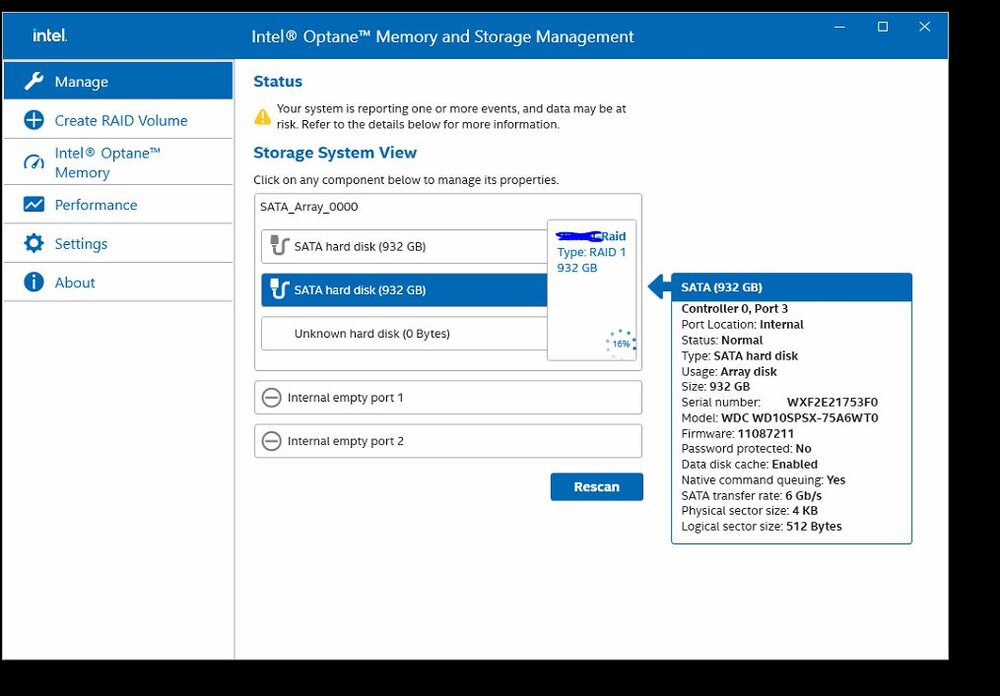This screenshot has height=696, width=1000.
Task: Click the Status heading
Action: pyautogui.click(x=277, y=82)
